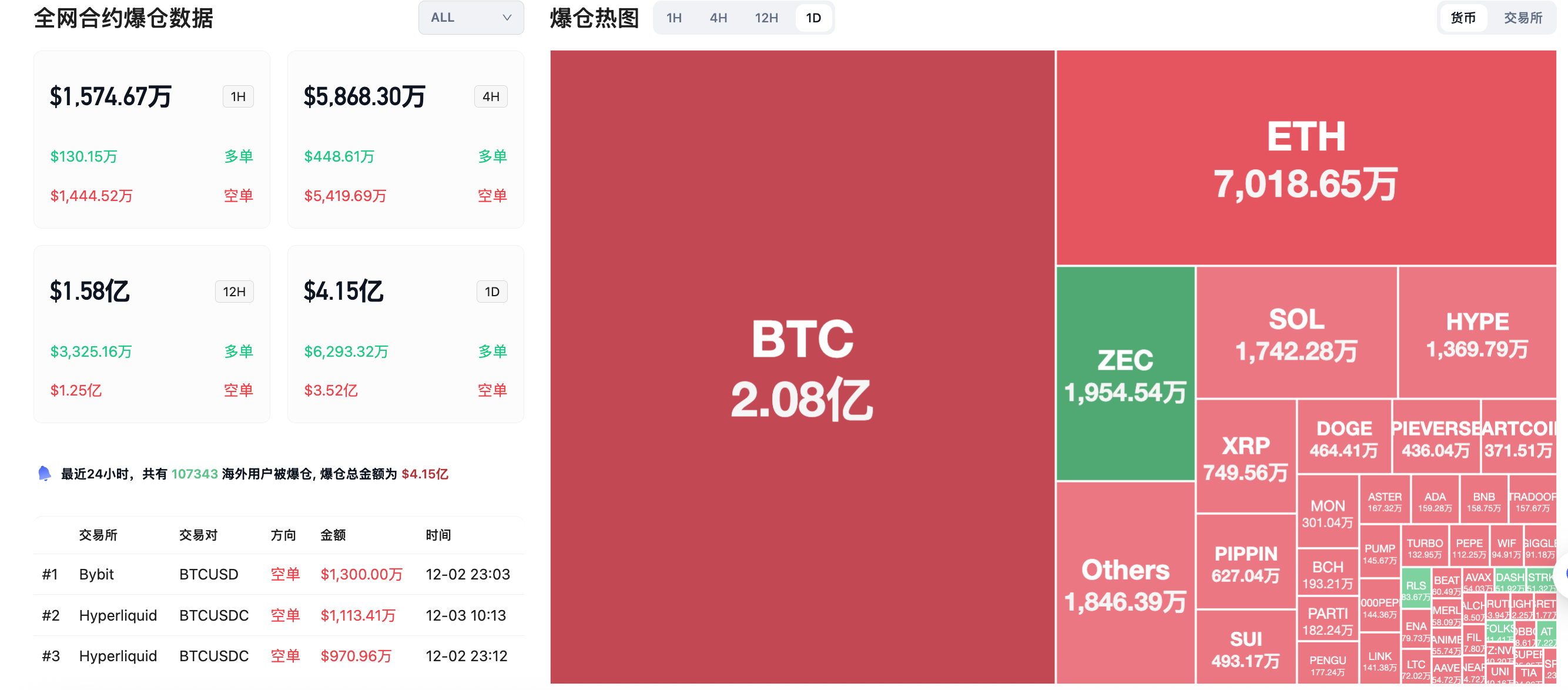Click the 107343 liquidated users count
Screen dimensions: 1568x690
pyautogui.click(x=194, y=474)
